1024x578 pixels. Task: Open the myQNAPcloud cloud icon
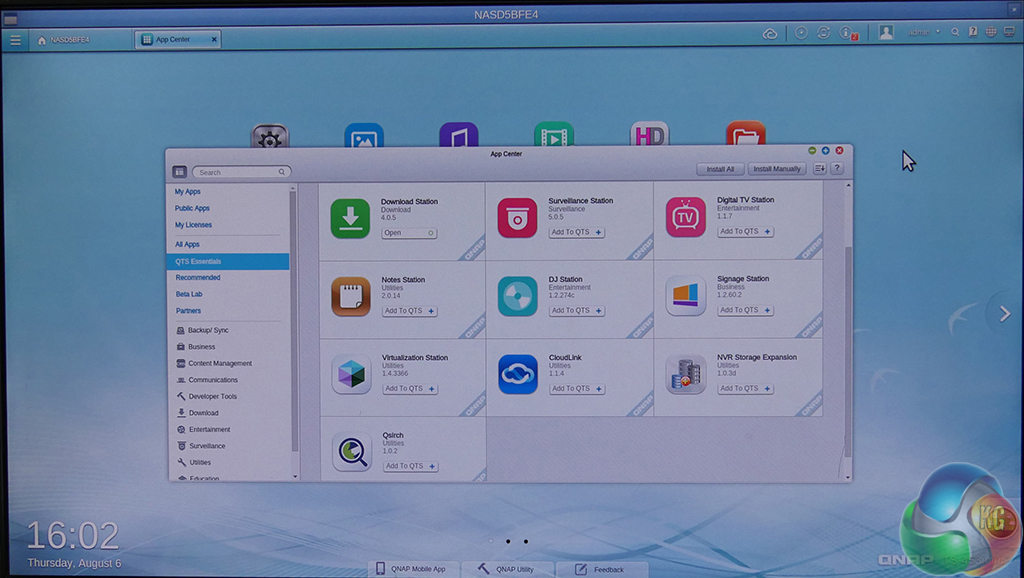pos(770,33)
